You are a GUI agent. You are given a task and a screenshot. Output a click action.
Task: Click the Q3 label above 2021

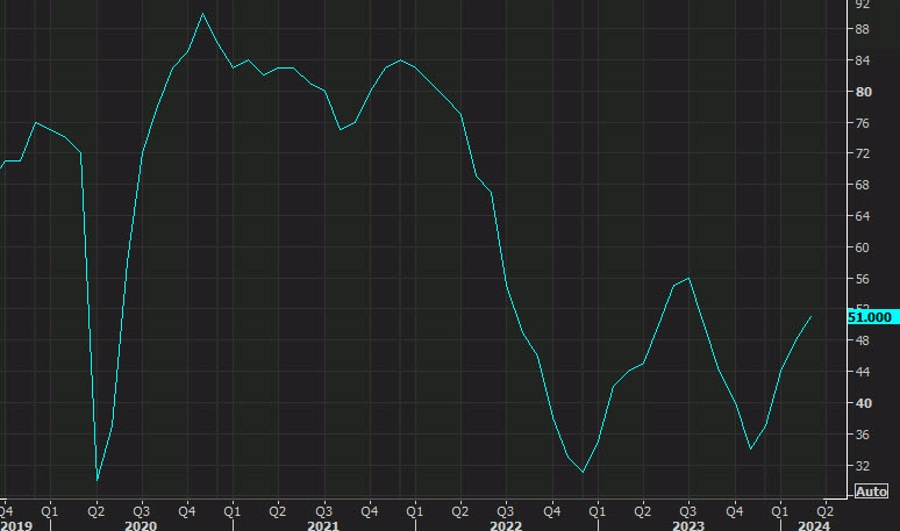[324, 511]
